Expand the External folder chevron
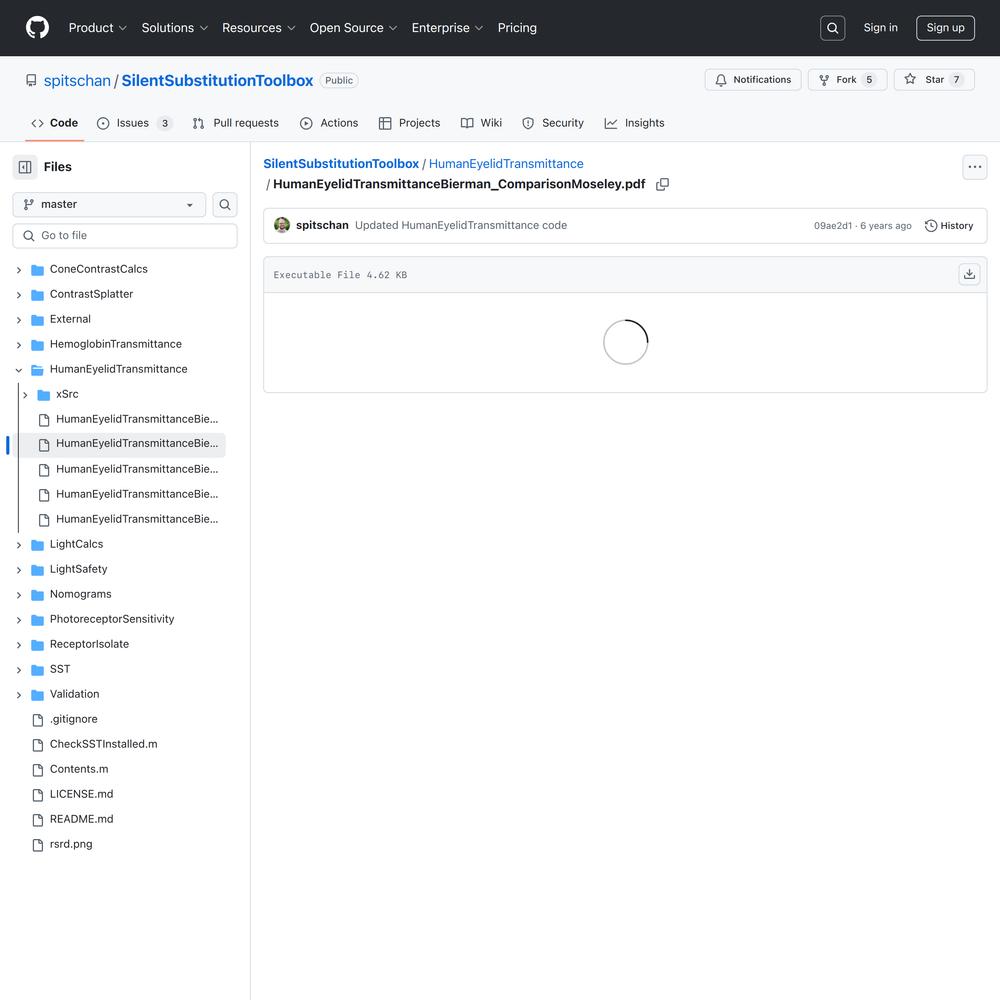The height and width of the screenshot is (1000, 1000). pyautogui.click(x=18, y=320)
